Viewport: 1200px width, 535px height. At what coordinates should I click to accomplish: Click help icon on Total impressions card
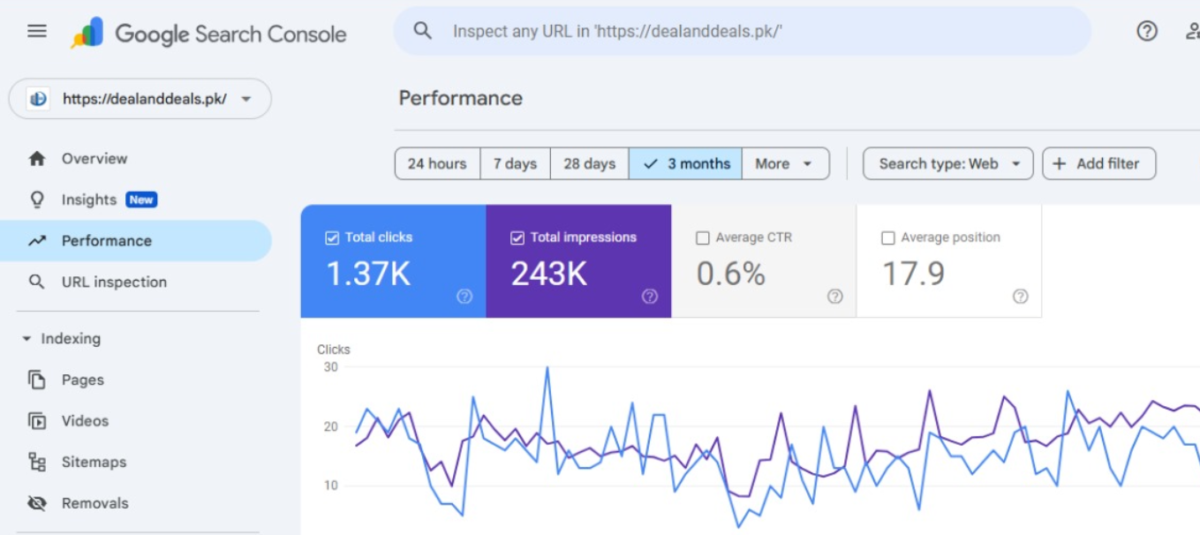click(650, 296)
